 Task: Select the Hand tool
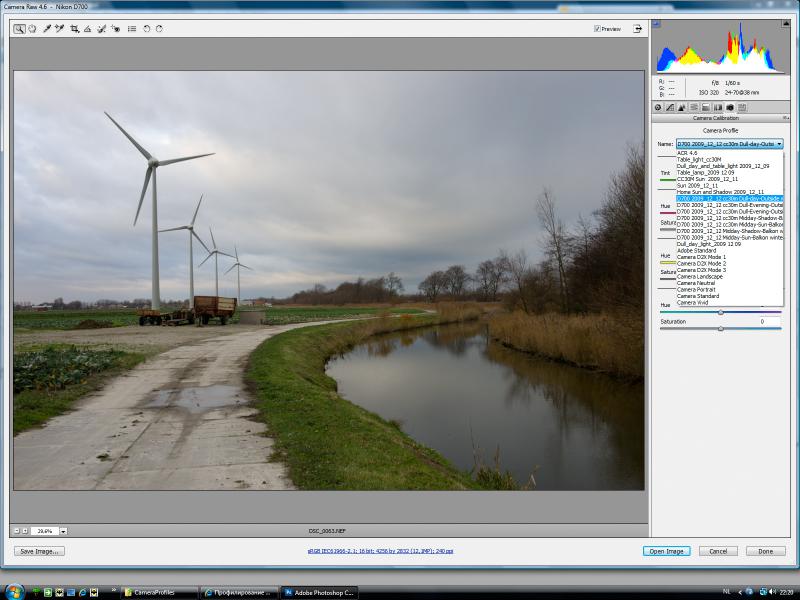[33, 29]
